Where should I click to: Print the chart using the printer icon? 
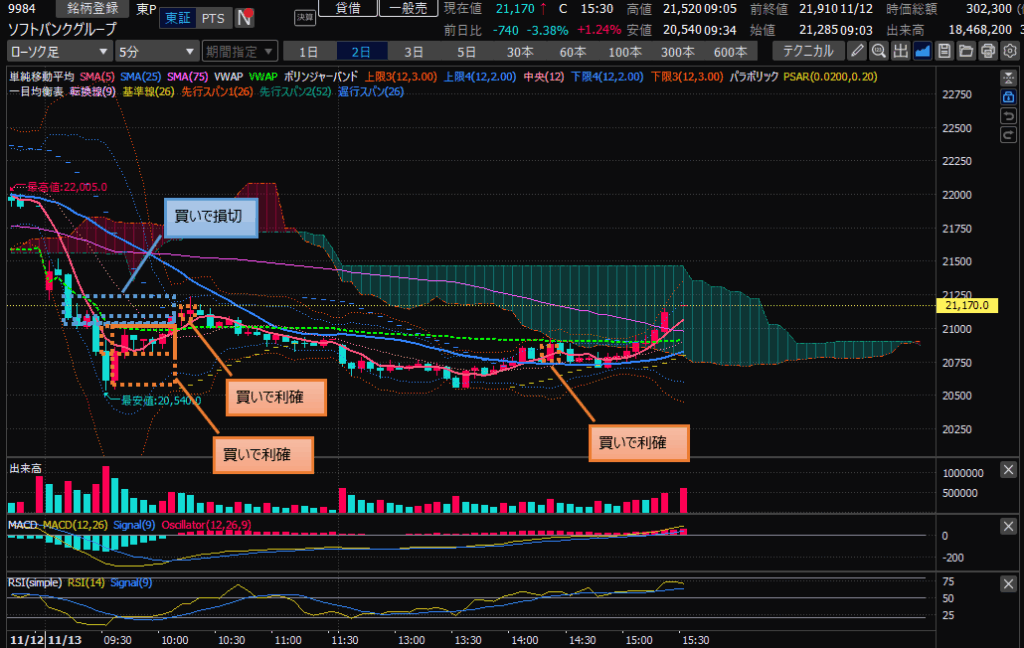tap(988, 51)
